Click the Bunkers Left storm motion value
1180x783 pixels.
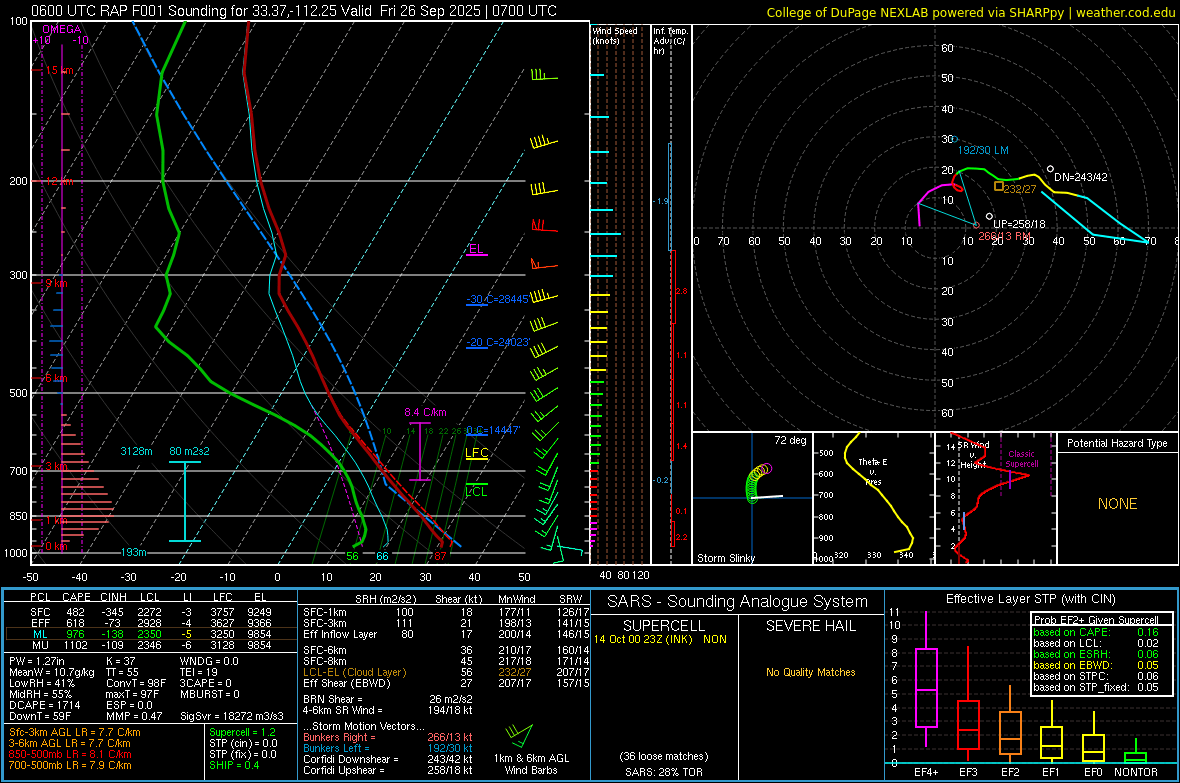(449, 748)
